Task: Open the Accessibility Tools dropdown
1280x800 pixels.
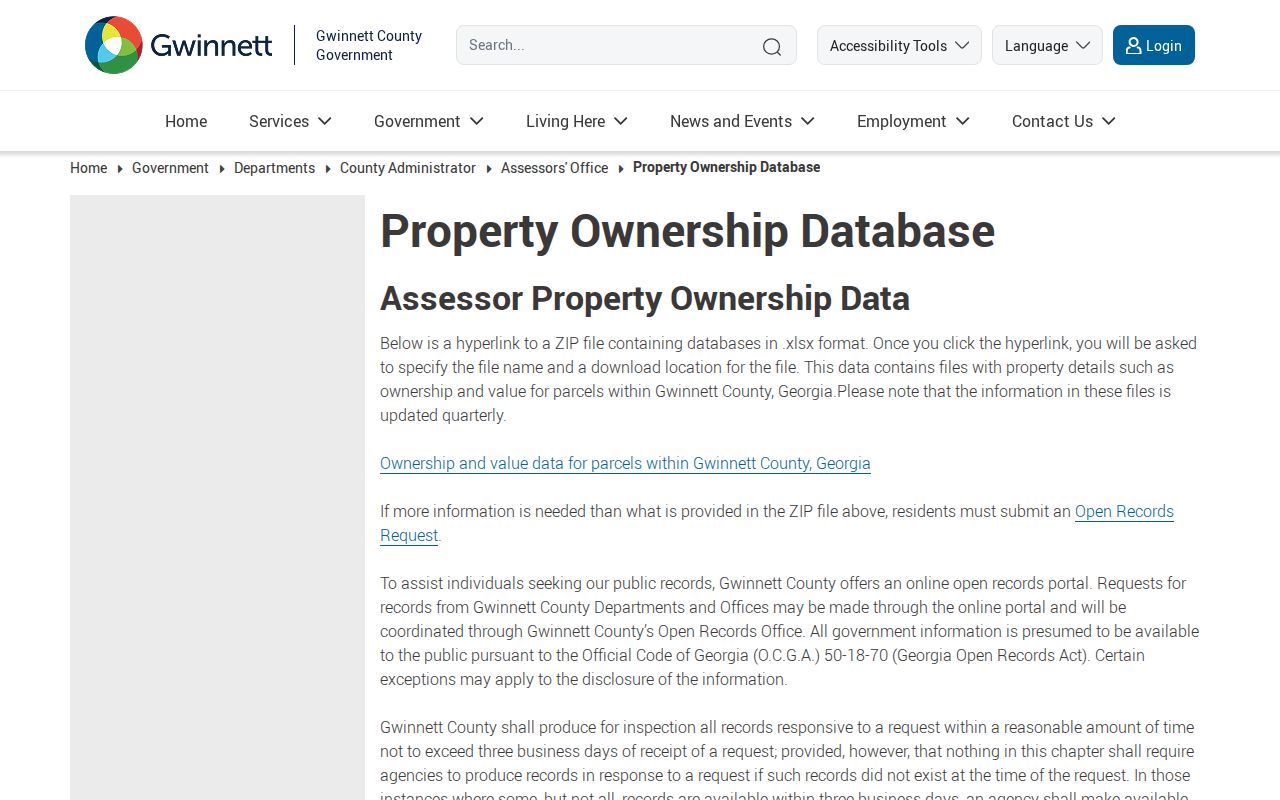Action: [x=899, y=45]
